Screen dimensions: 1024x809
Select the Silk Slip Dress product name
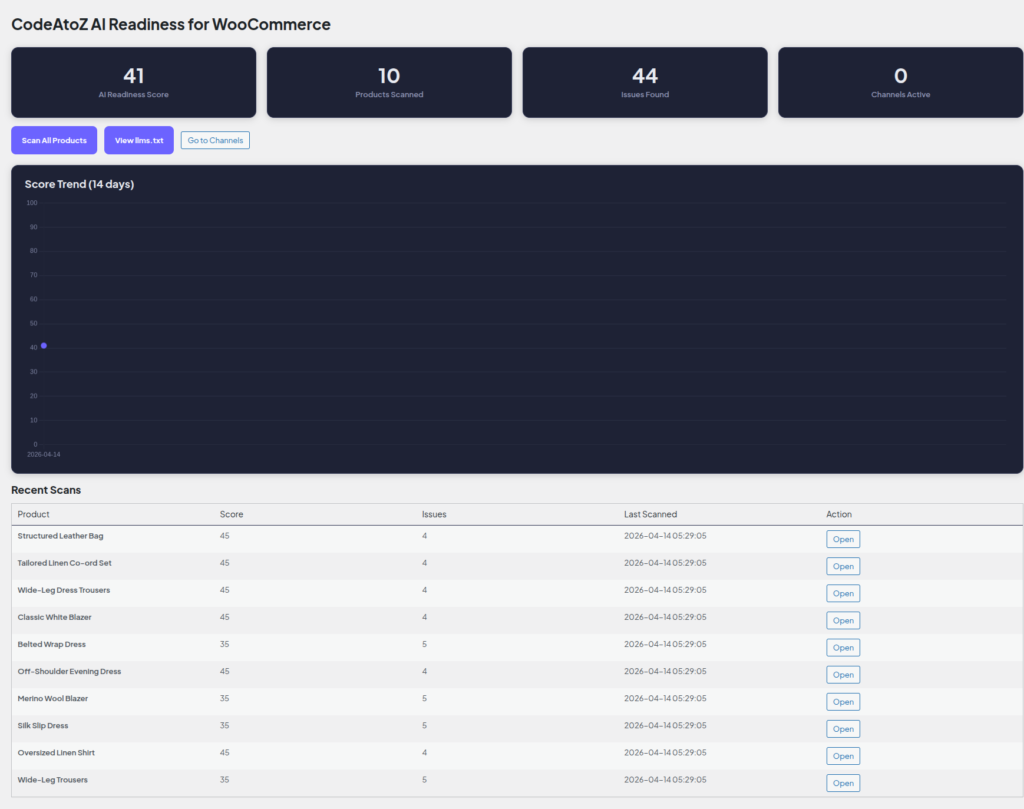click(43, 725)
